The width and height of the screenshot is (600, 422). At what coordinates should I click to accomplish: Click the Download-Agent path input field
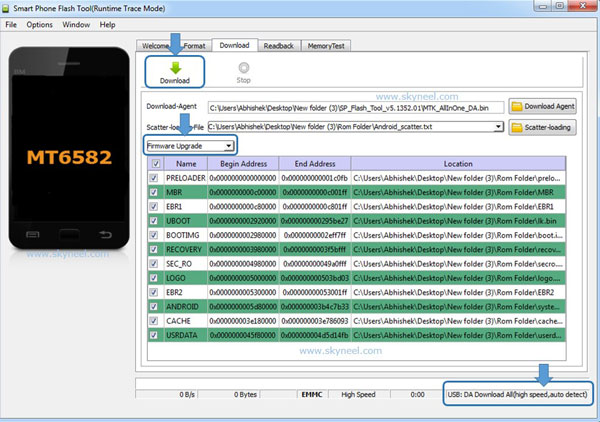click(356, 108)
